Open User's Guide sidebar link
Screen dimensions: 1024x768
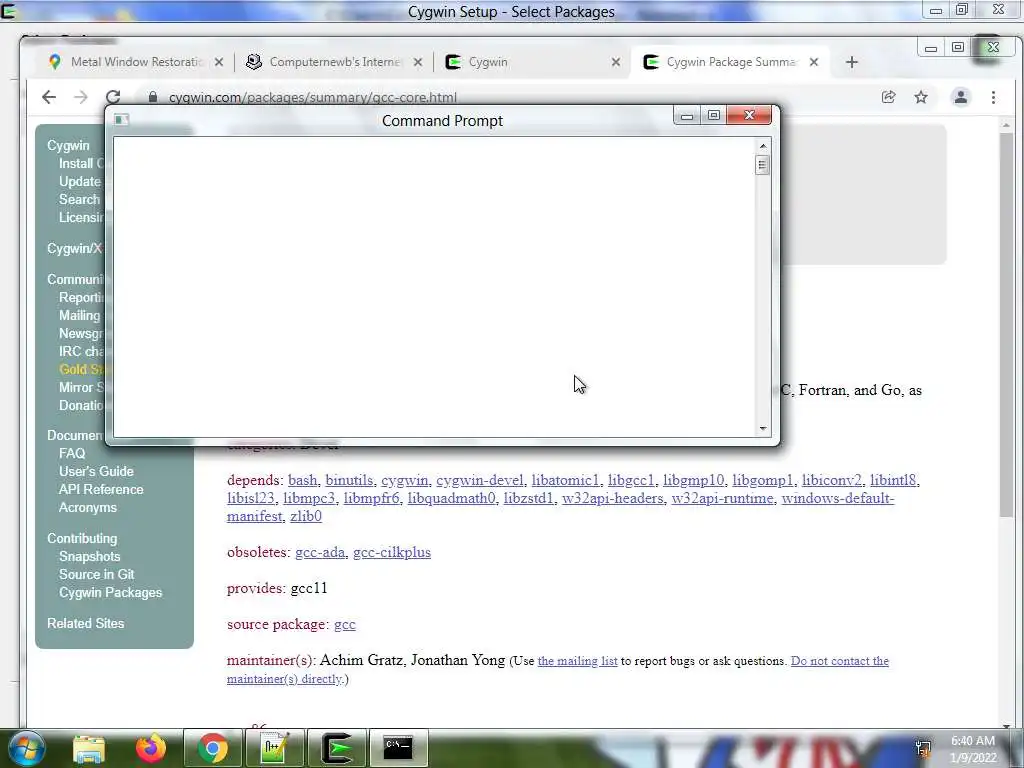tap(96, 472)
